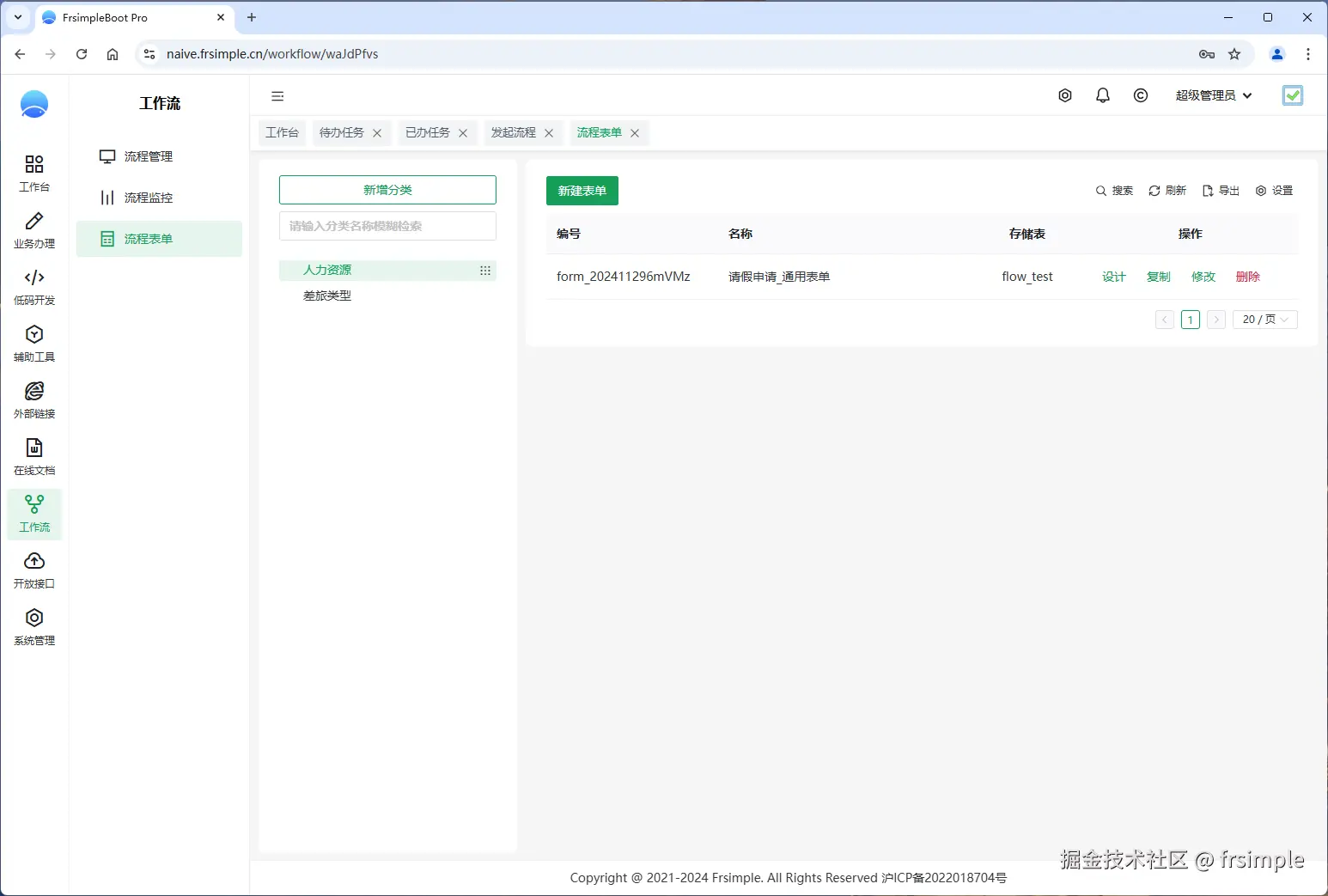Click the drag handle on 人力资源 row

click(x=485, y=271)
